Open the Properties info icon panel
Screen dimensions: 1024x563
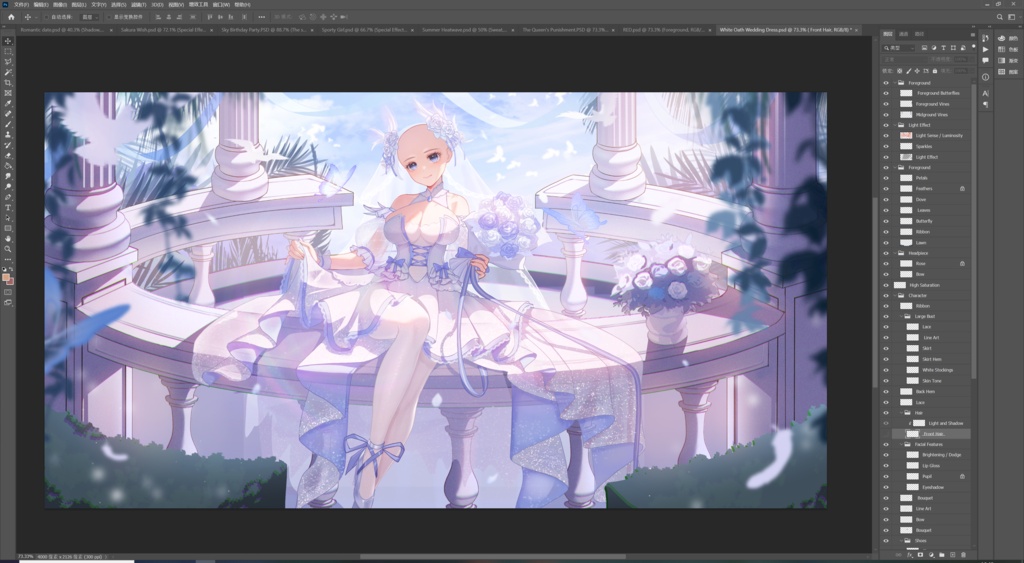(985, 77)
